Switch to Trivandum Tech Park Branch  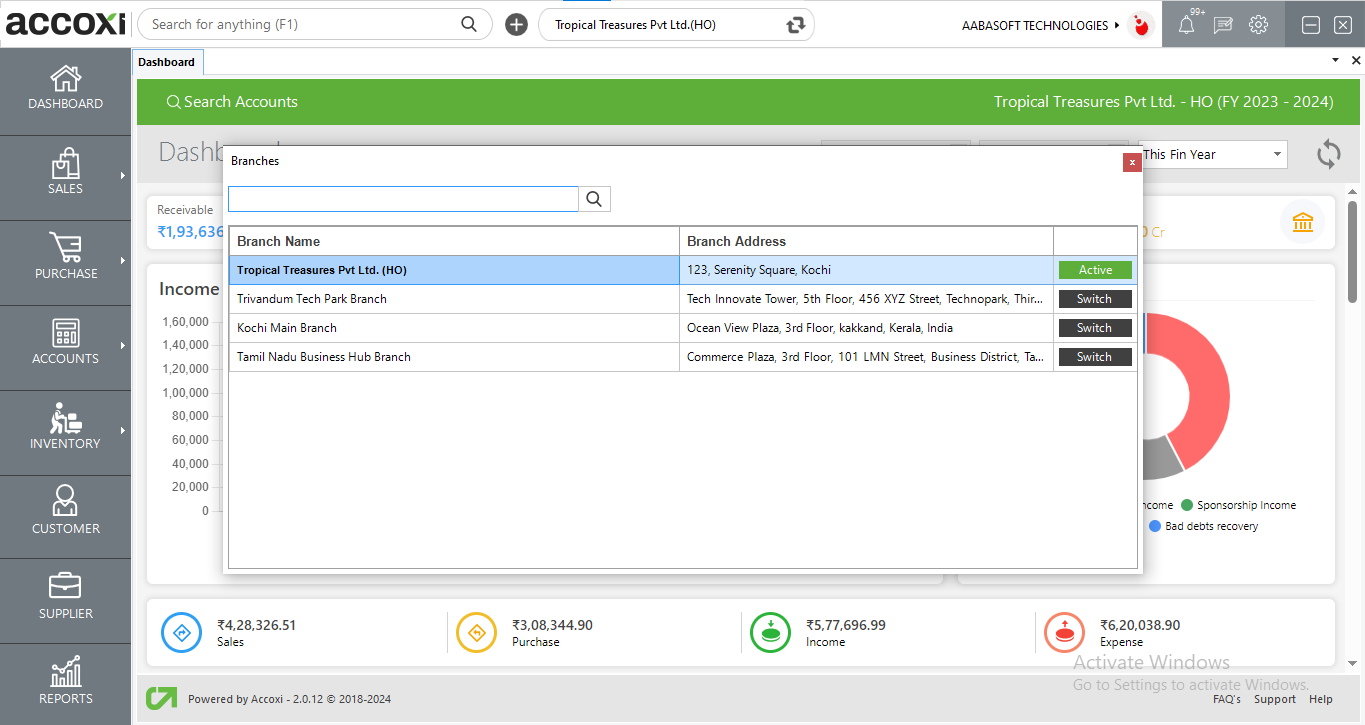1094,298
